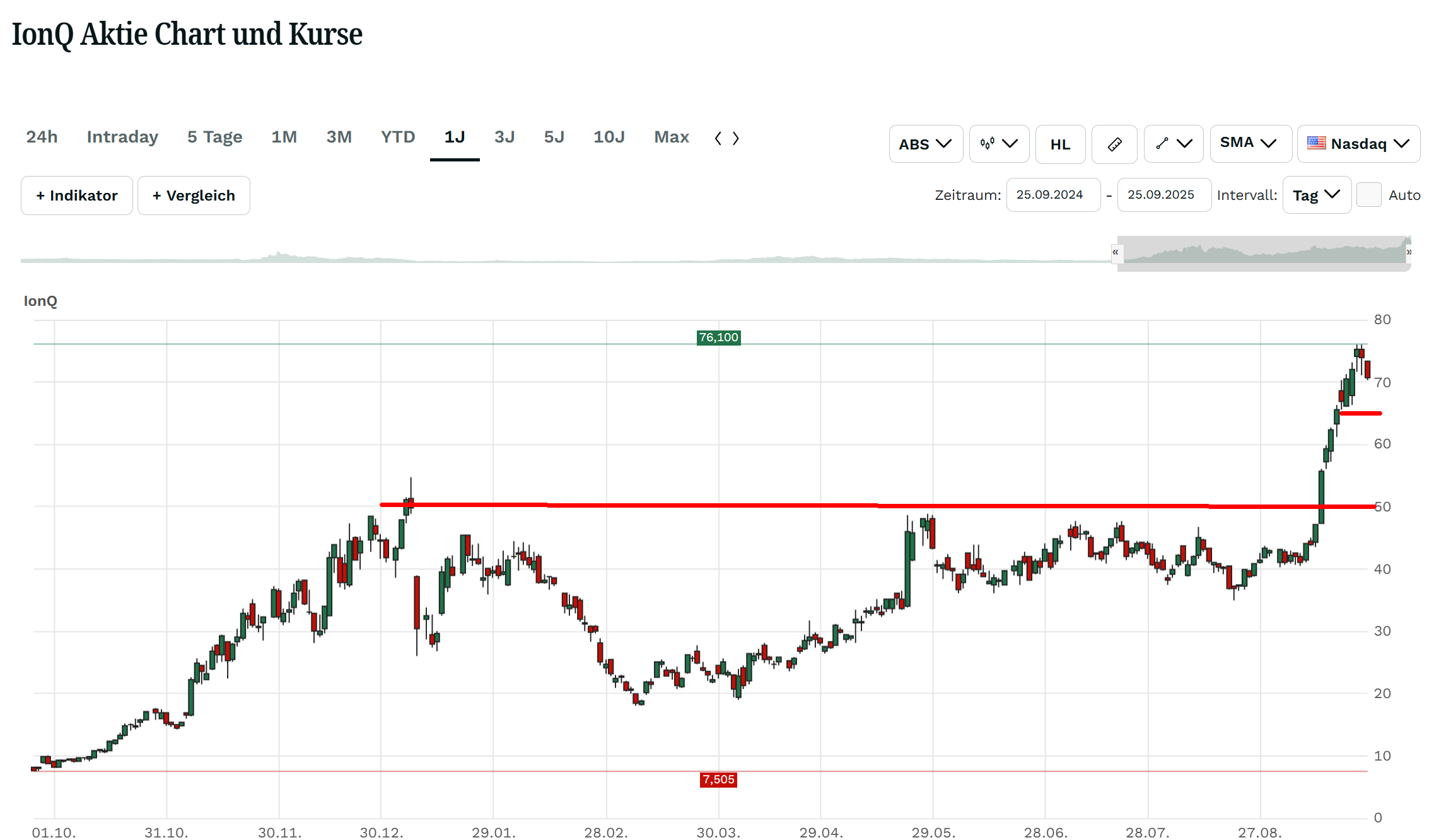This screenshot has height=840, width=1434.
Task: Click the 7,505 low price label
Action: (x=718, y=779)
